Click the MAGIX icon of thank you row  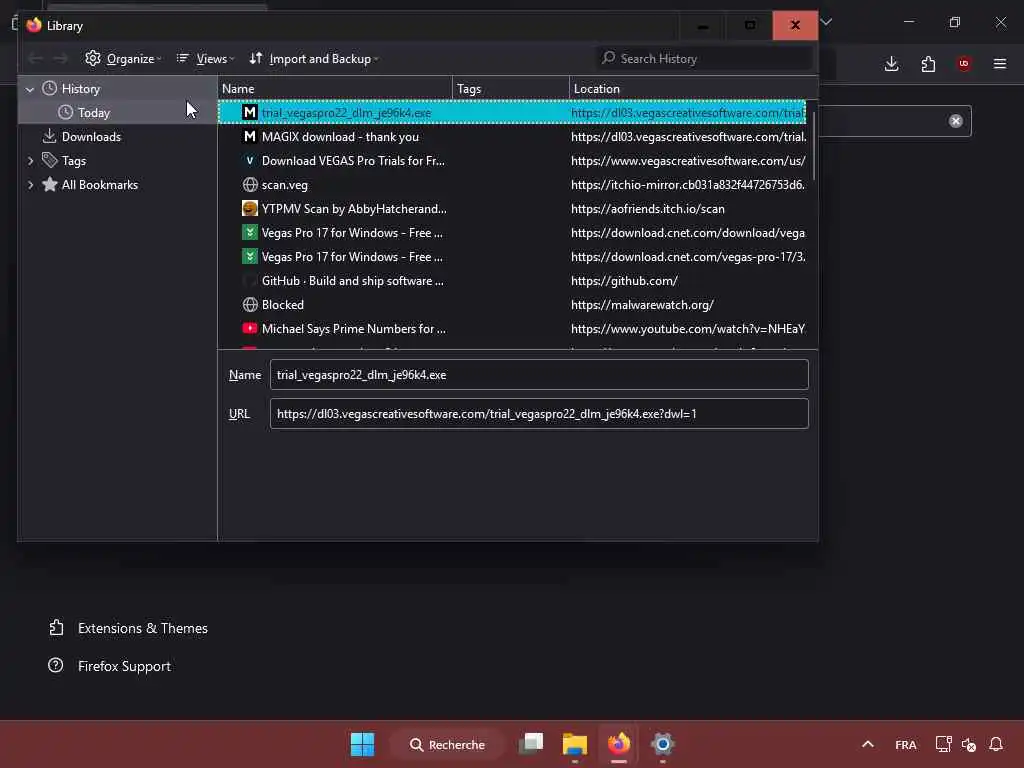[x=249, y=136]
